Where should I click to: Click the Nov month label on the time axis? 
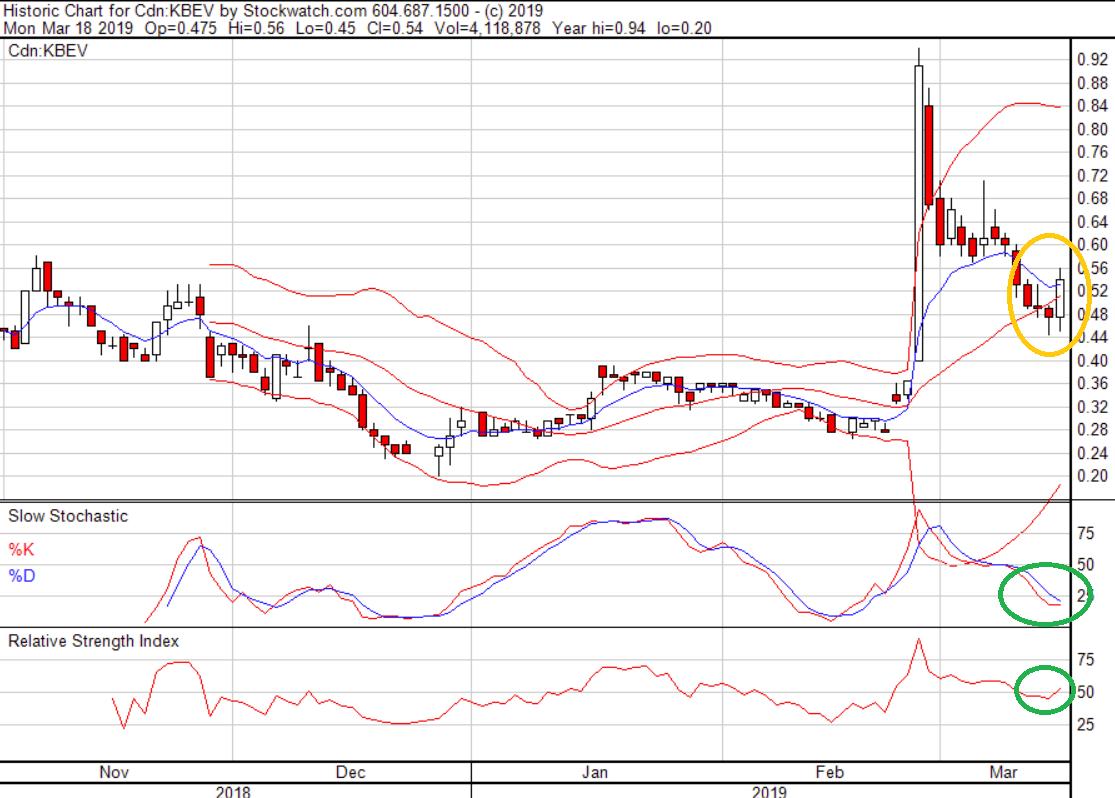pyautogui.click(x=114, y=772)
